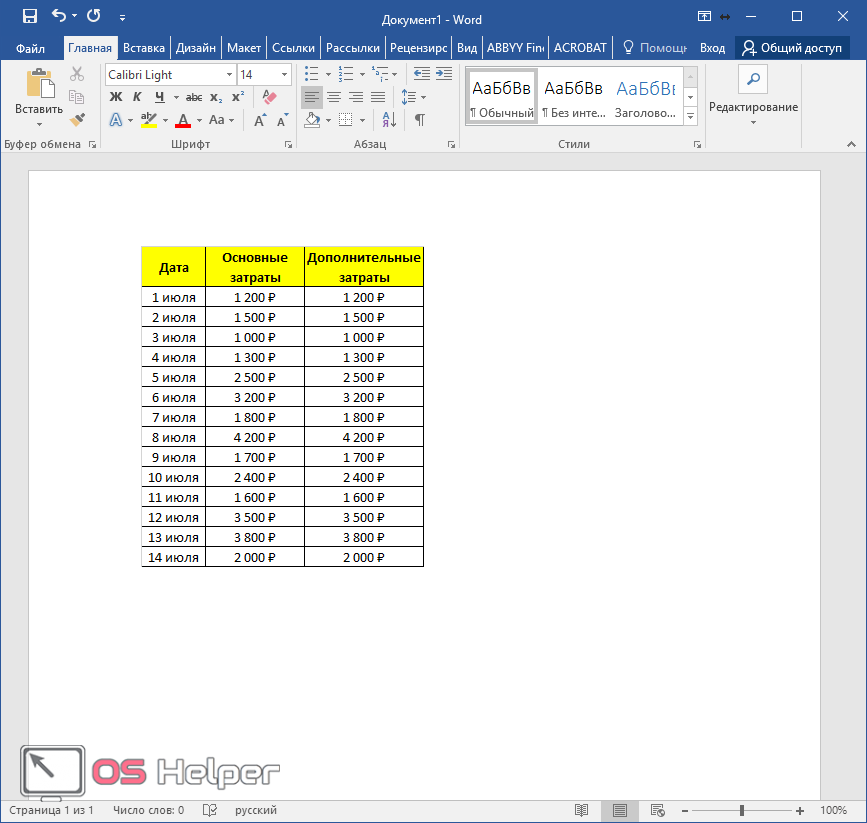Apply subscript formatting
The width and height of the screenshot is (867, 823).
[216, 97]
